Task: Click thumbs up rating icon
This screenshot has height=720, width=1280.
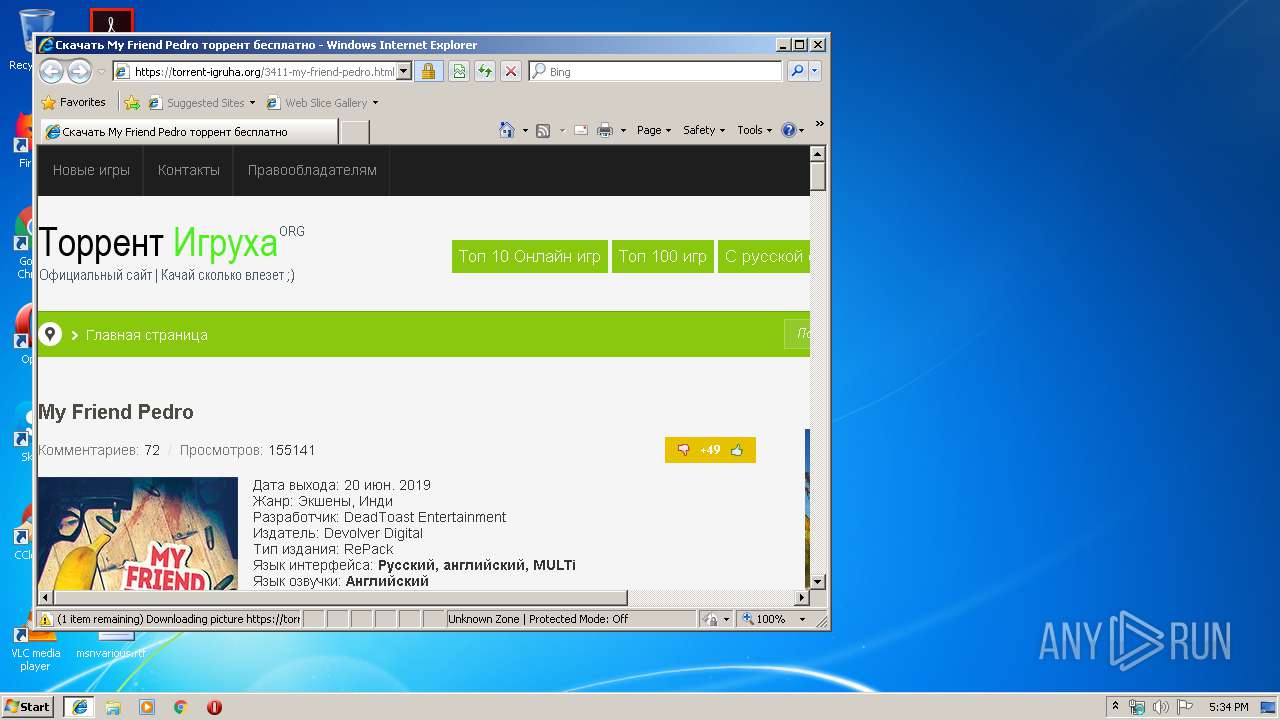Action: point(737,450)
